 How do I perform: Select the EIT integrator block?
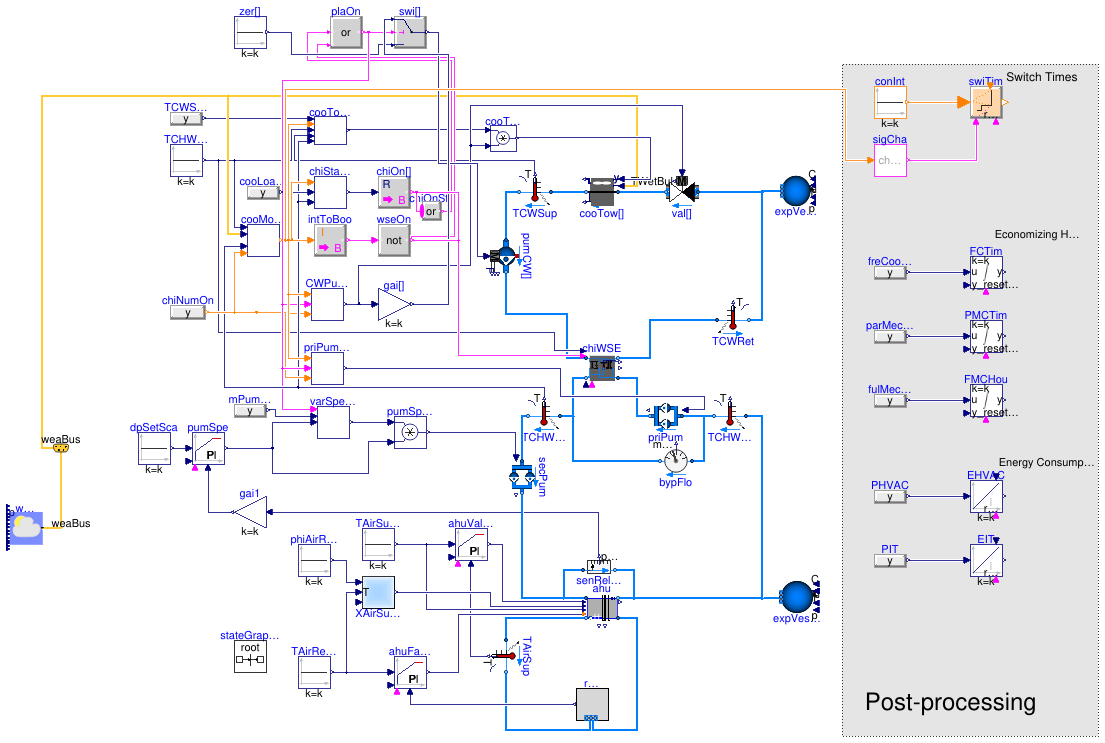pos(987,560)
